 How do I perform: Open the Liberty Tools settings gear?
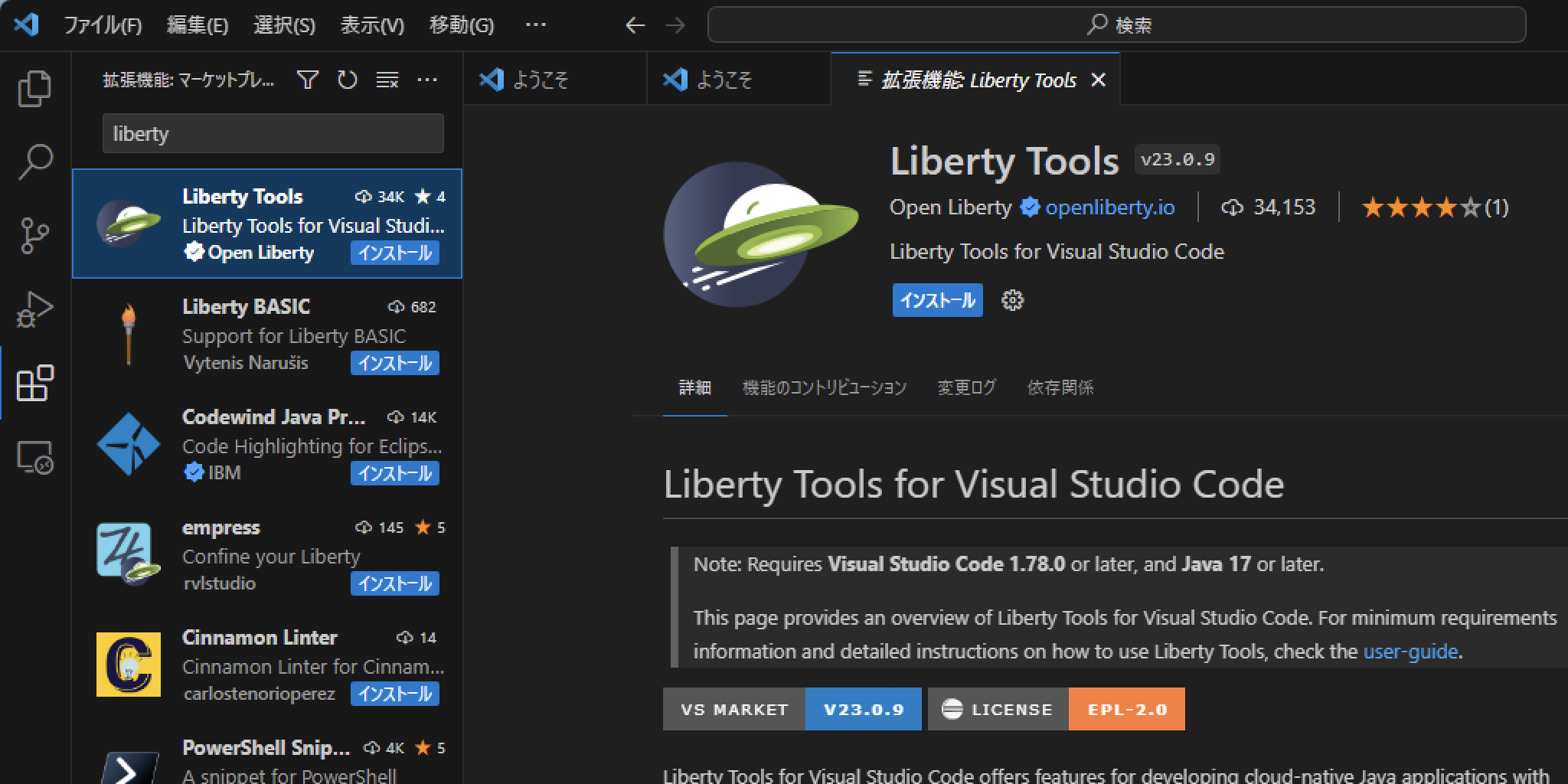(1012, 300)
